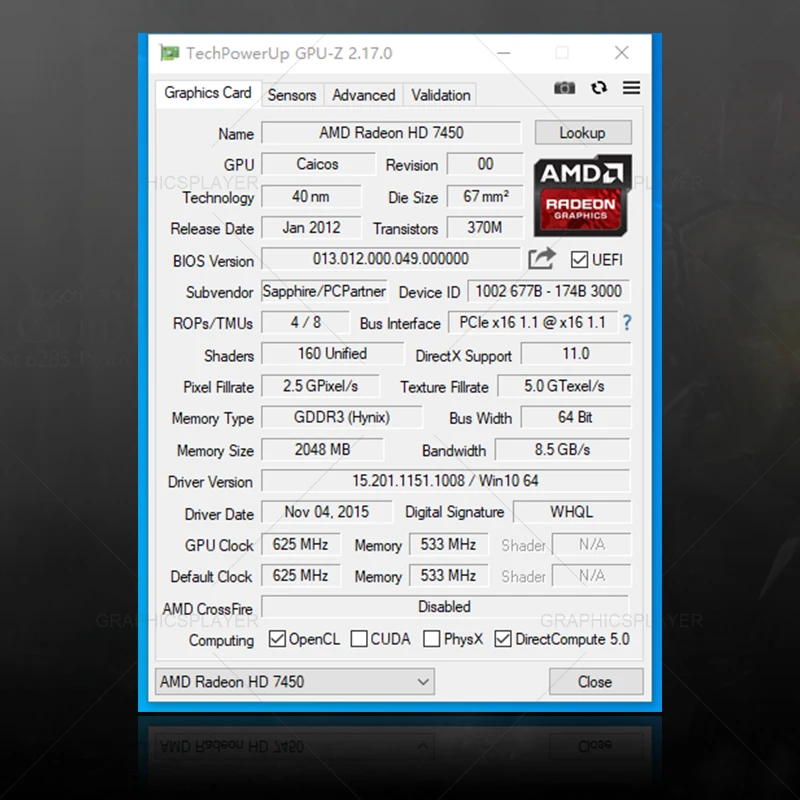Click the Bus Interface field PCIe x16 1.1
Viewport: 800px width, 800px height.
click(533, 322)
